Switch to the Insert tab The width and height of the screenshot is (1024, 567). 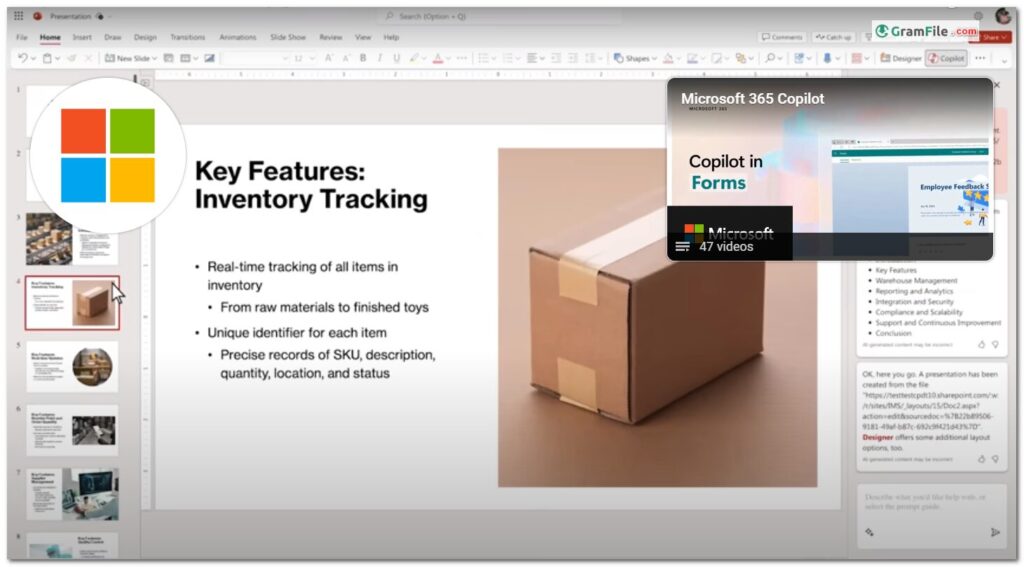pos(82,37)
